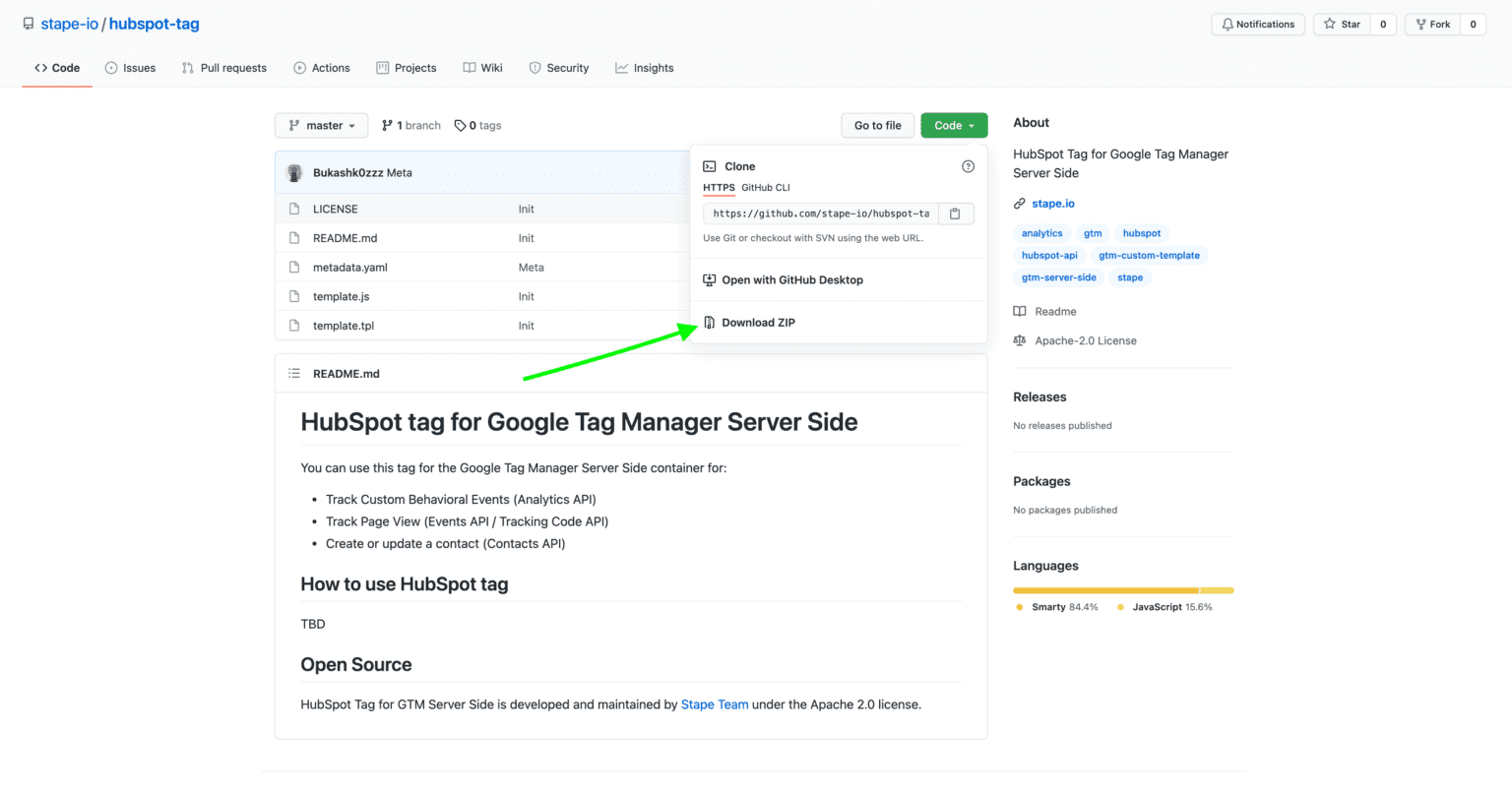Click the copy clone URL clipboard icon
Screen dimensions: 1512x794
955,214
